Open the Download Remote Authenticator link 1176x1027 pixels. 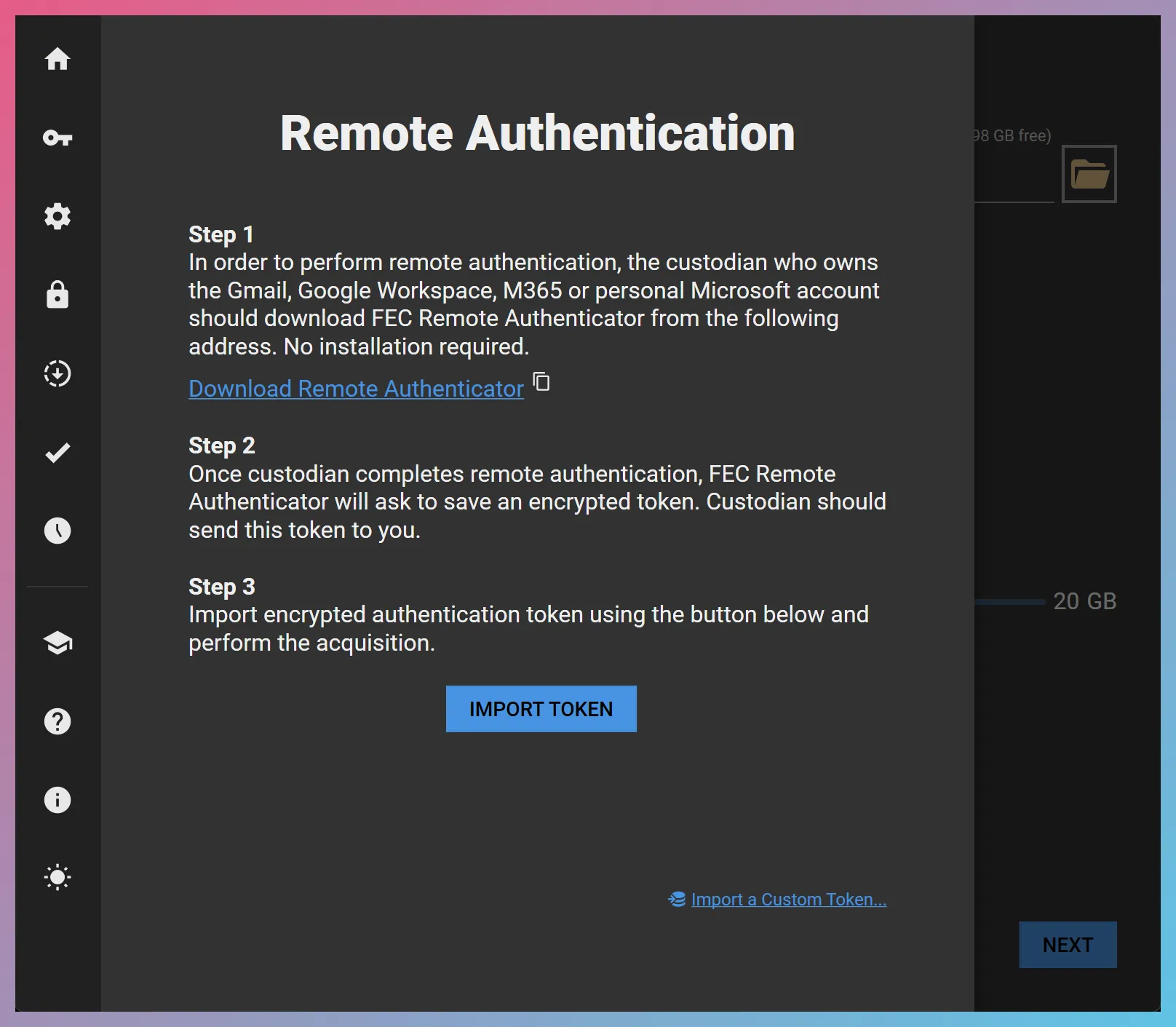[x=355, y=388]
